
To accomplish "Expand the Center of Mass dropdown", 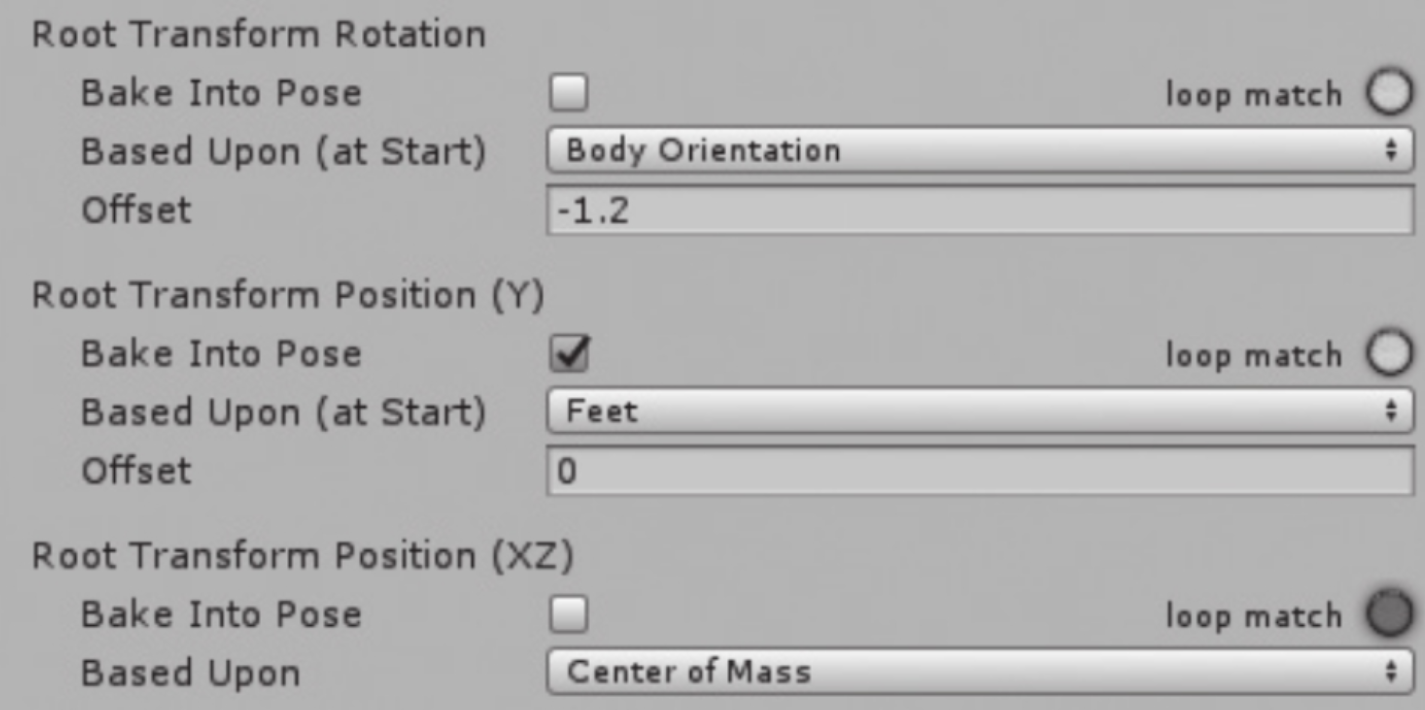I will [x=979, y=671].
